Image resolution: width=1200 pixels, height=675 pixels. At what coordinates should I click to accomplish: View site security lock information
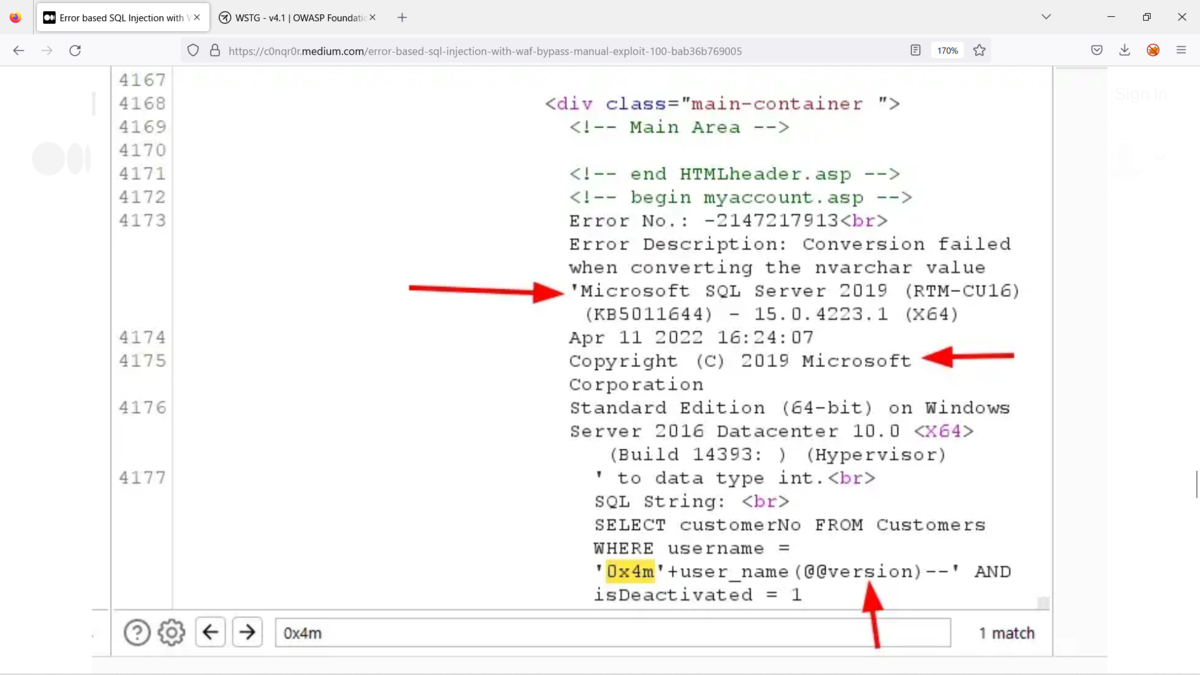214,50
